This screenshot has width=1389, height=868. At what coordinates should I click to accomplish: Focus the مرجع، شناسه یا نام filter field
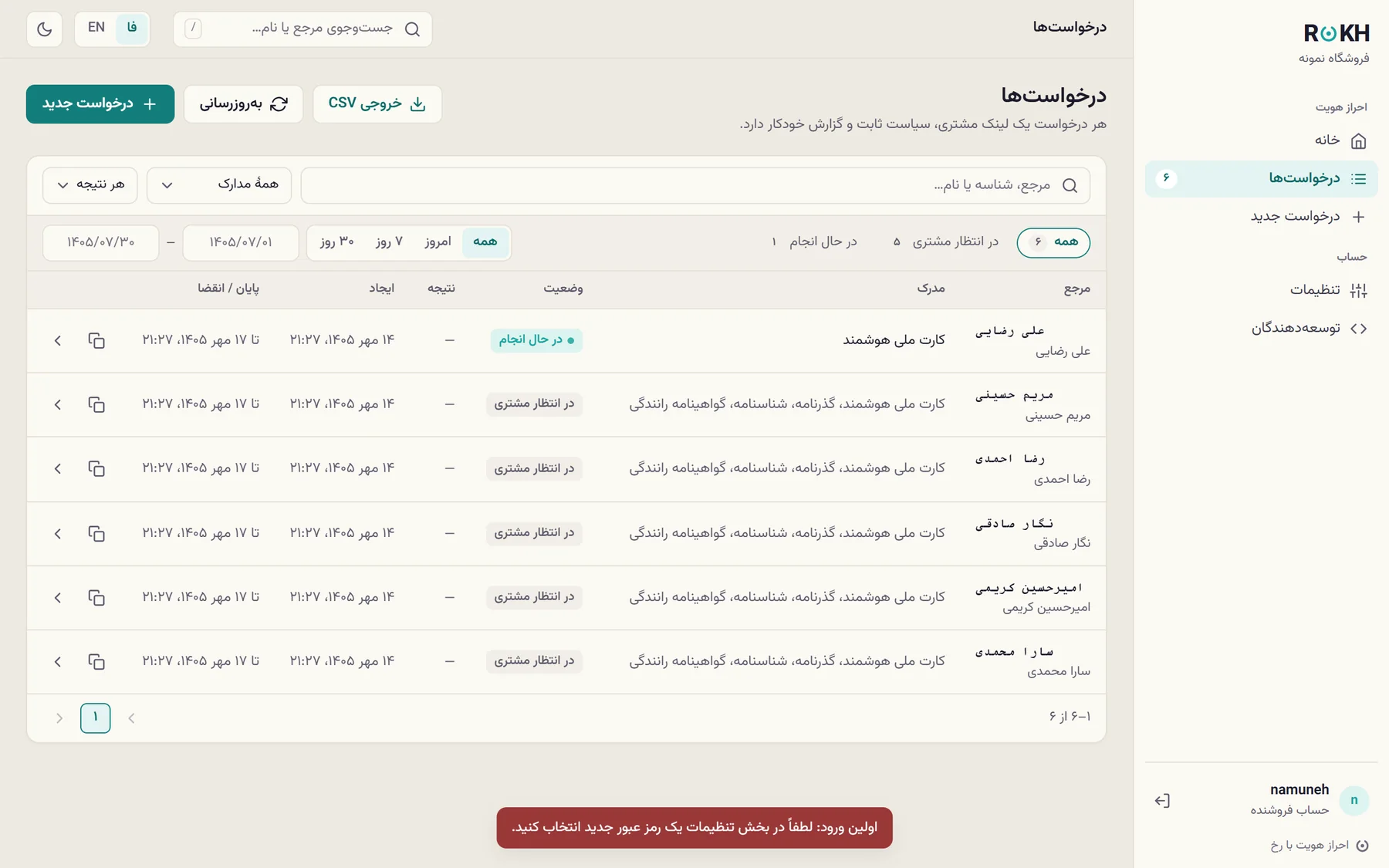[x=695, y=185]
